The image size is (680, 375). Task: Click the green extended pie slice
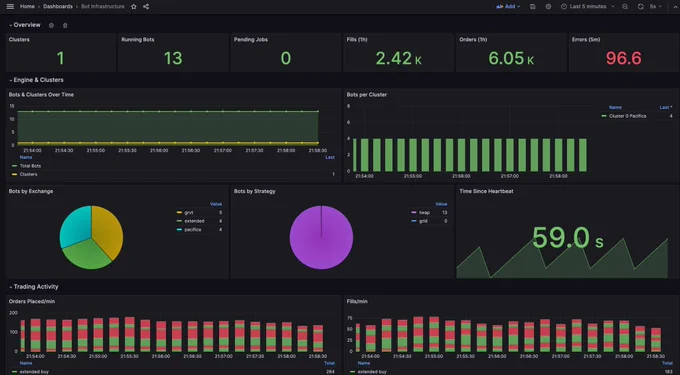tap(87, 255)
